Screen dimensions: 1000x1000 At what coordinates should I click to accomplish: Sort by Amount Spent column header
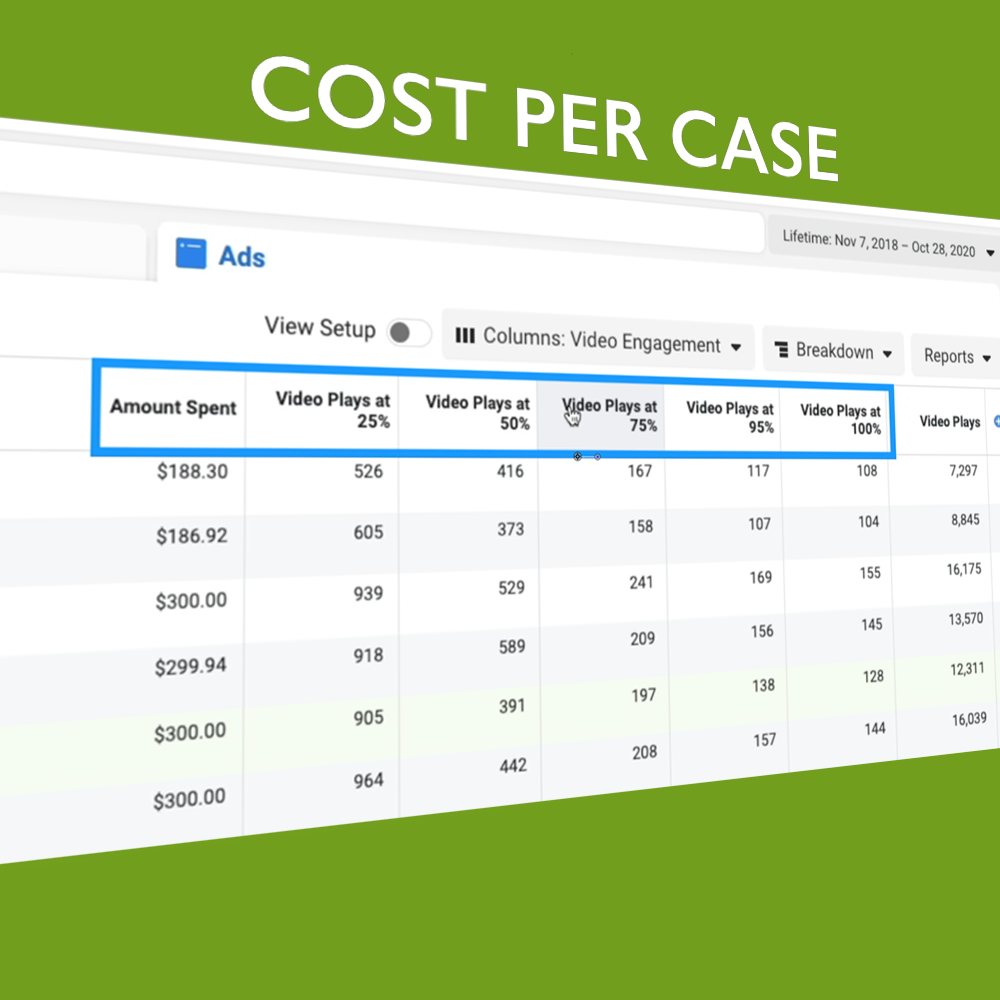173,407
